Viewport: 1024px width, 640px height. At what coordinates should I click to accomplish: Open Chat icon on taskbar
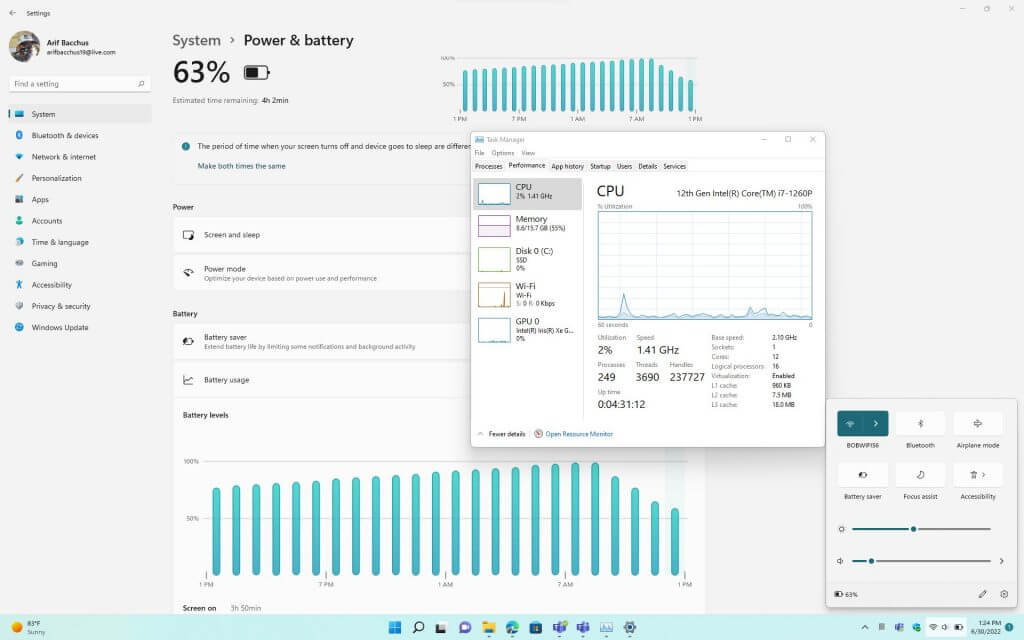(465, 628)
